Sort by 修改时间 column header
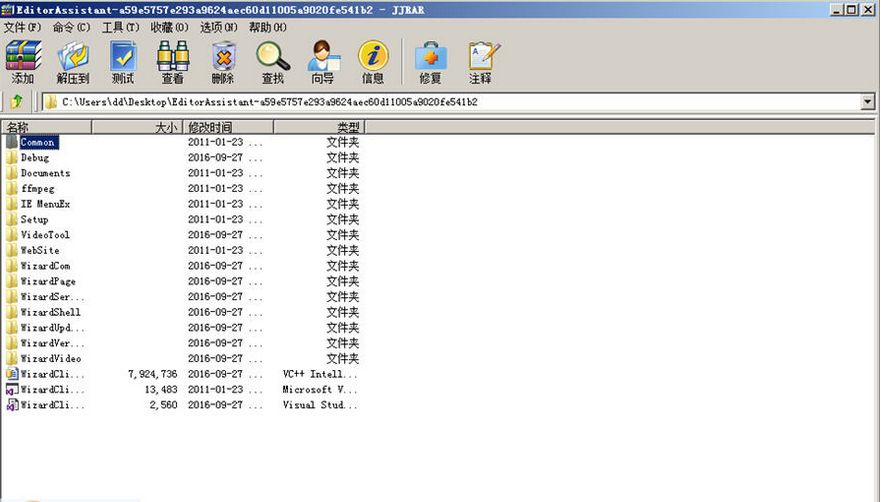This screenshot has height=502, width=881. click(228, 127)
